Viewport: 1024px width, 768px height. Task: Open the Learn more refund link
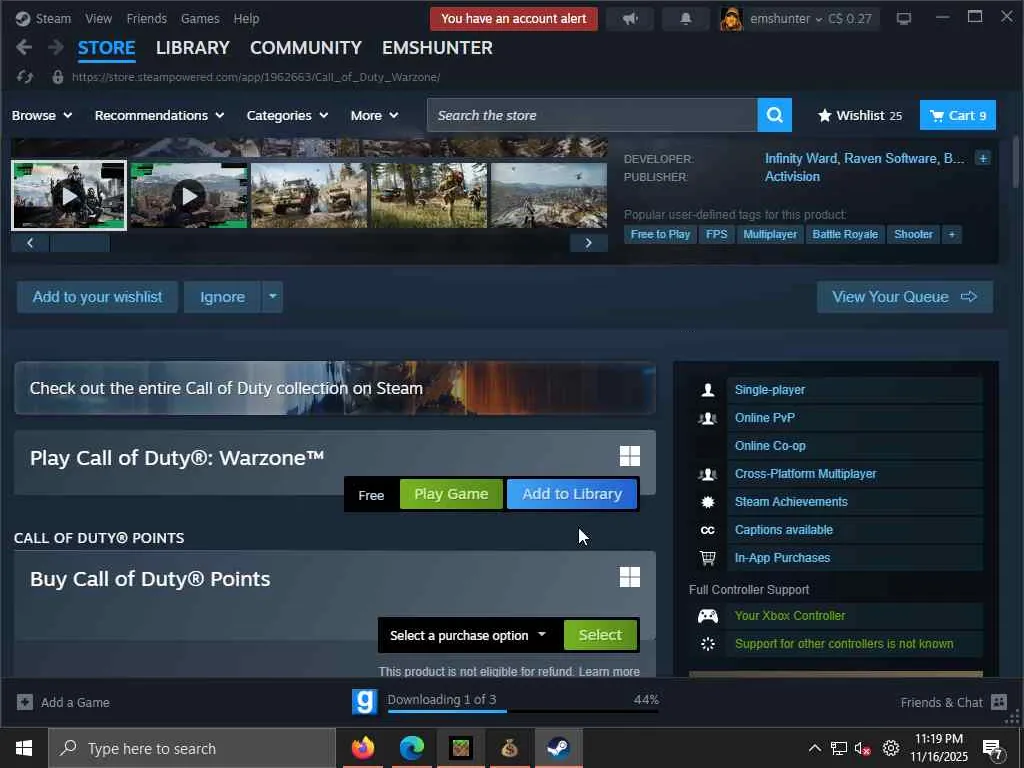[609, 671]
